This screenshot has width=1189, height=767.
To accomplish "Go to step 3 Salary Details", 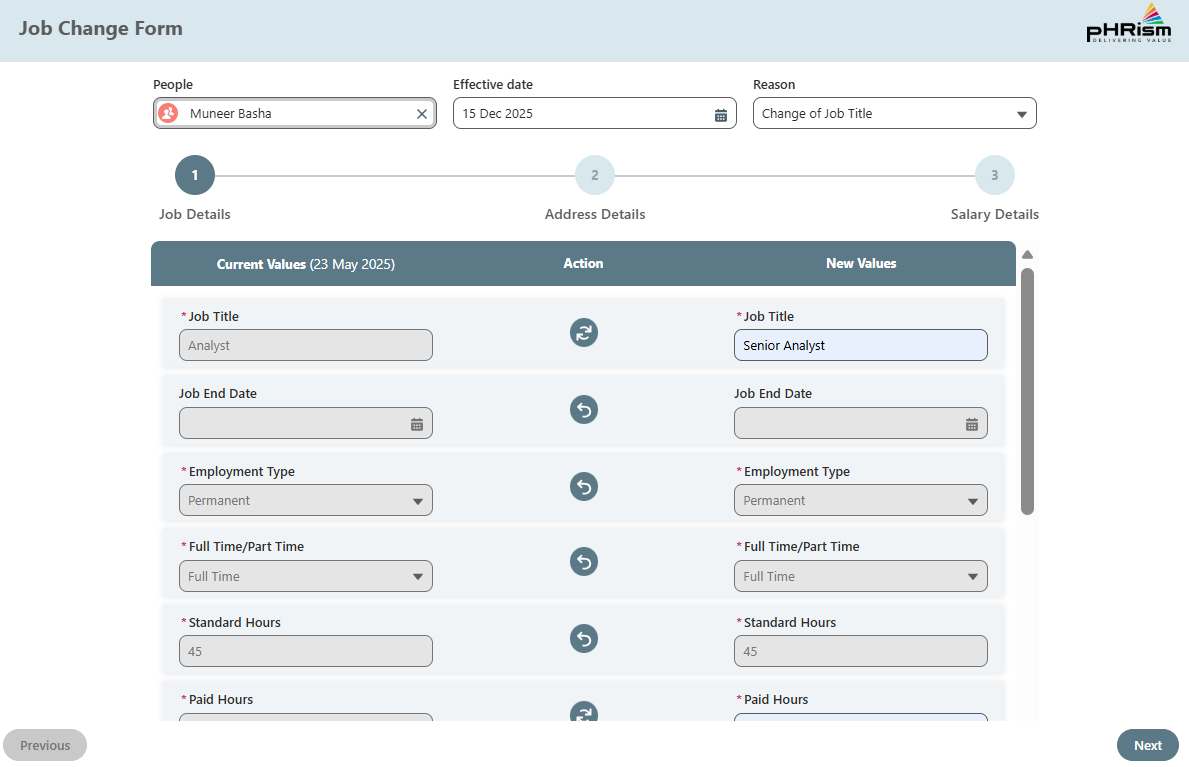I will (x=994, y=175).
